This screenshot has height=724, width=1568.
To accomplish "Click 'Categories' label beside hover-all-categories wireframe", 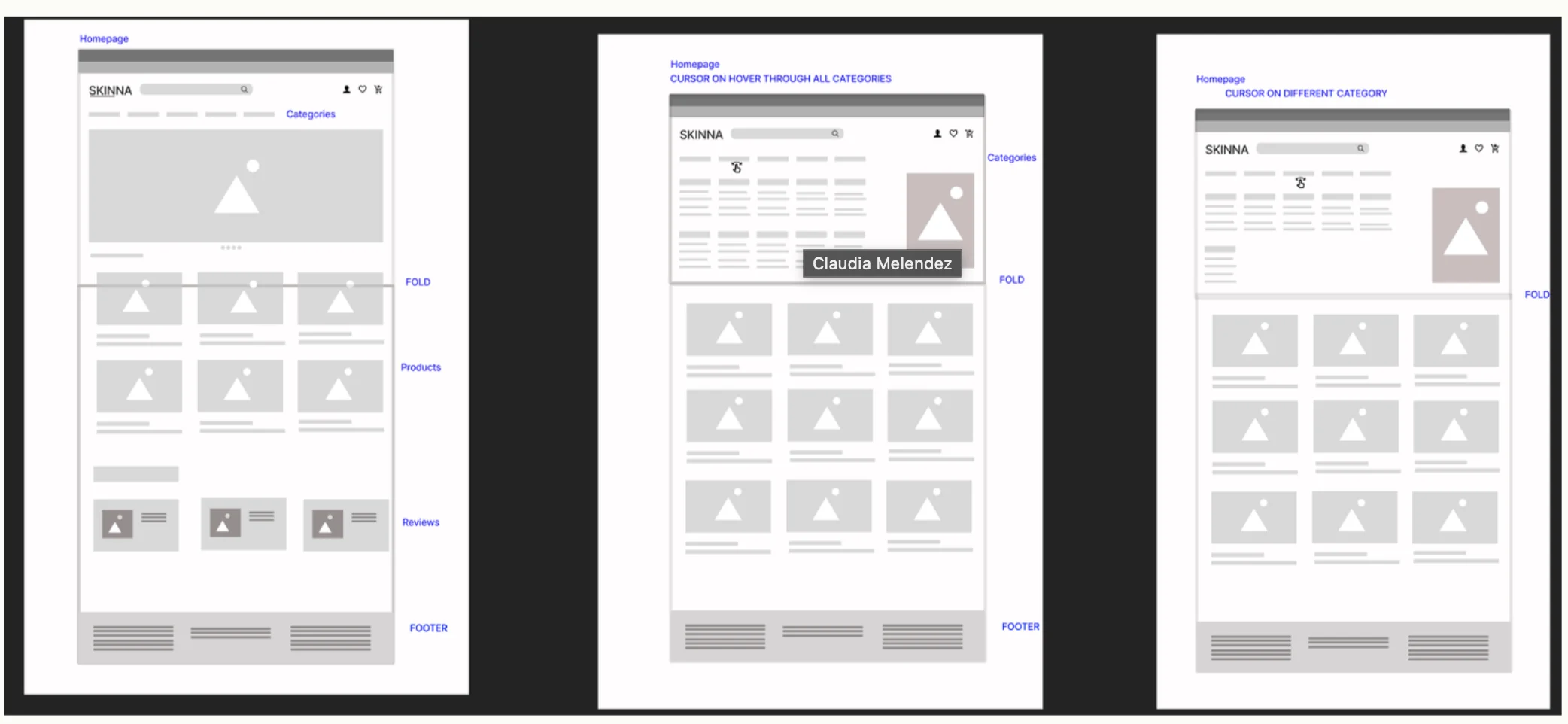I will tap(1012, 158).
